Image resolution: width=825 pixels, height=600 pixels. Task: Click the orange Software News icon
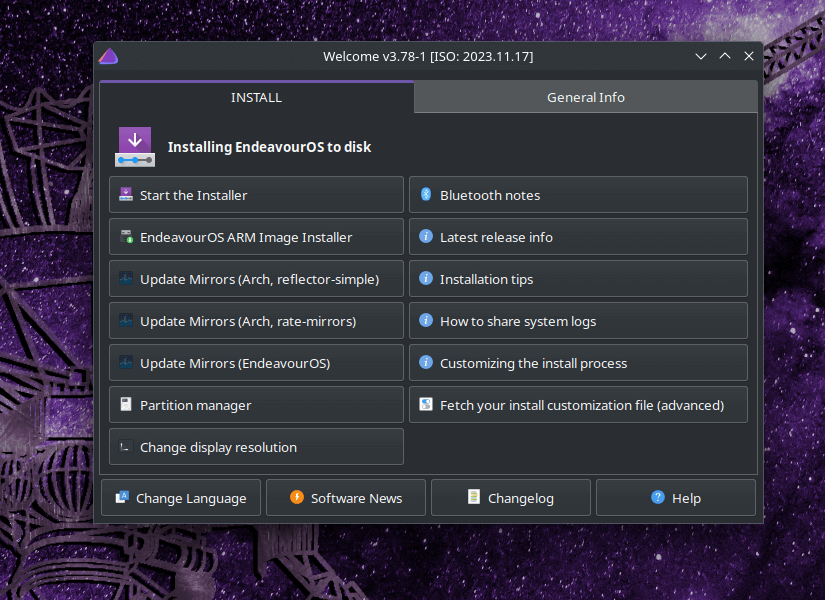(x=296, y=497)
